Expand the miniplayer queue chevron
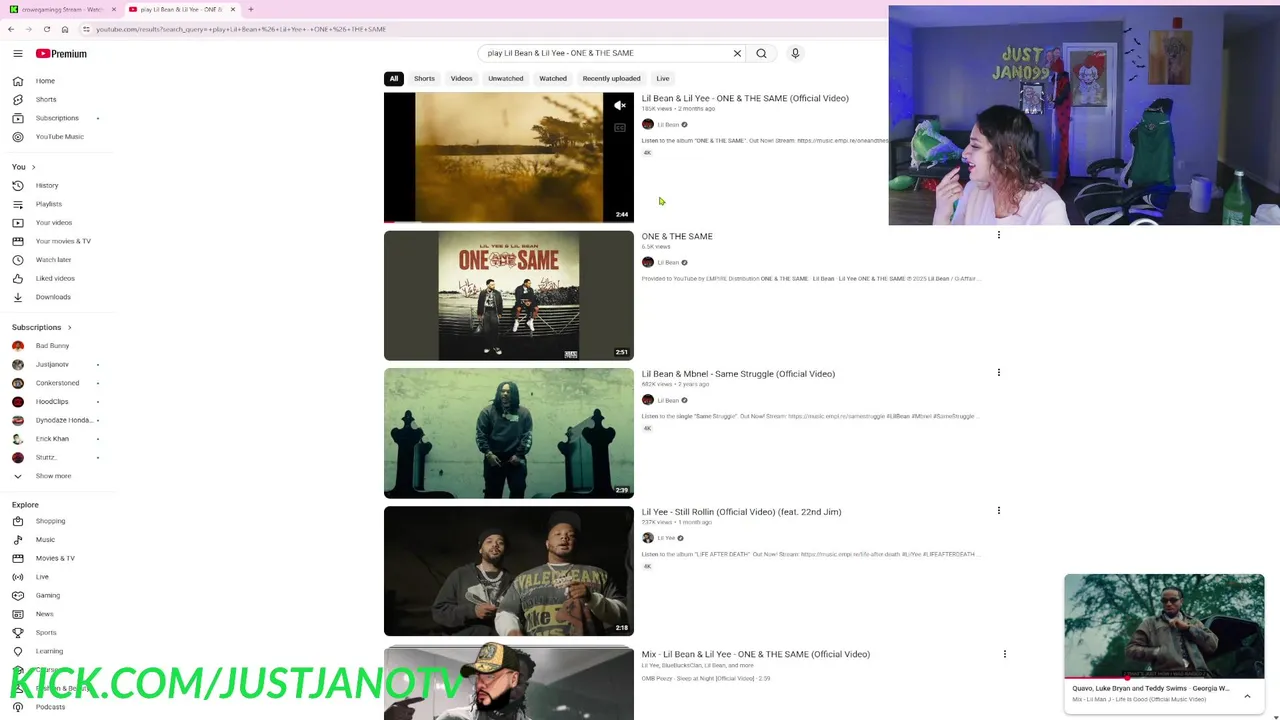1280x720 pixels. point(1247,696)
